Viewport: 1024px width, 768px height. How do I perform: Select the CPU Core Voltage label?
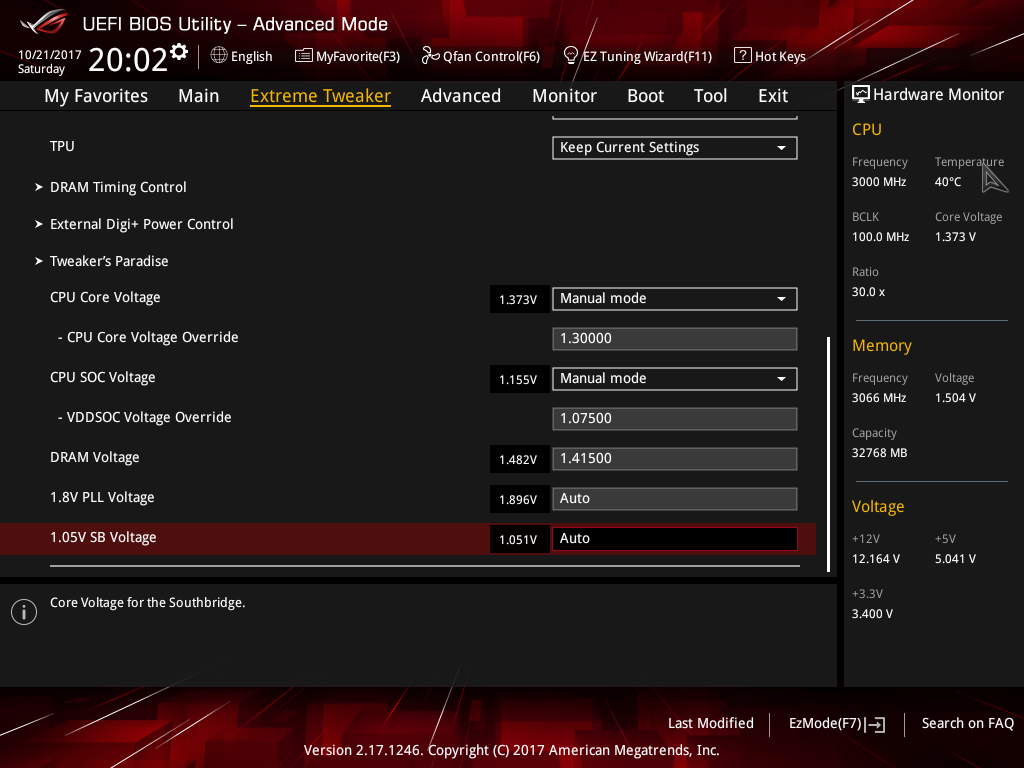pyautogui.click(x=105, y=297)
